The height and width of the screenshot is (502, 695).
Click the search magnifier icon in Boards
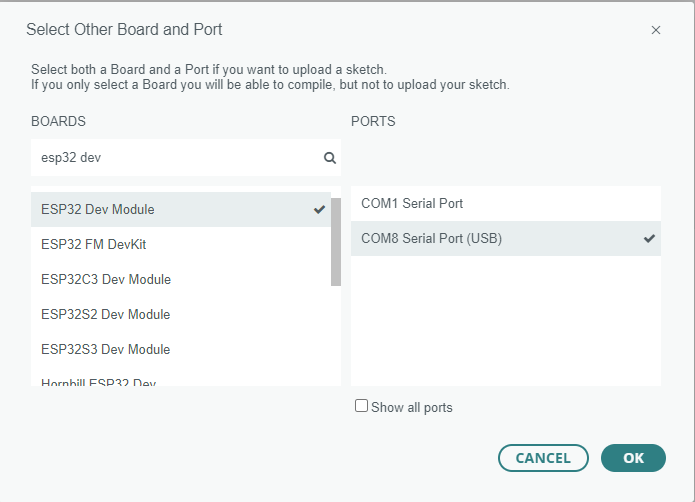pos(330,158)
